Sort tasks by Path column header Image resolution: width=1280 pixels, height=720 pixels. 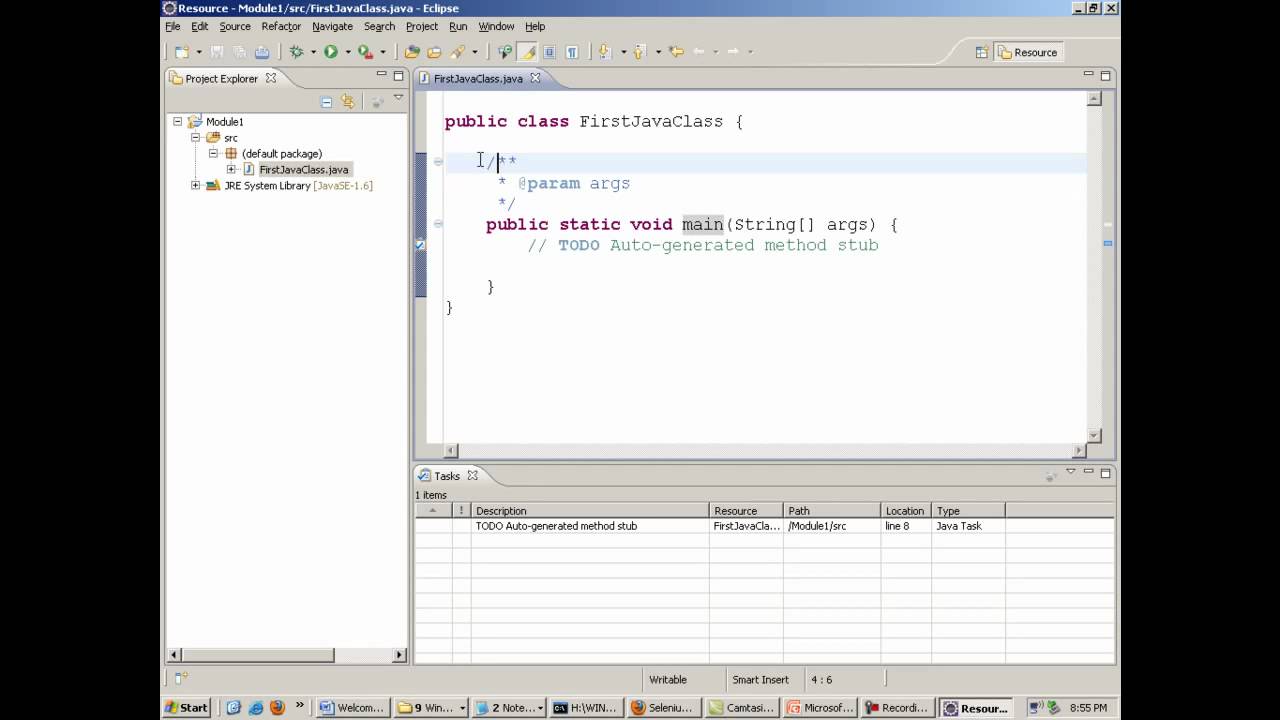tap(832, 511)
